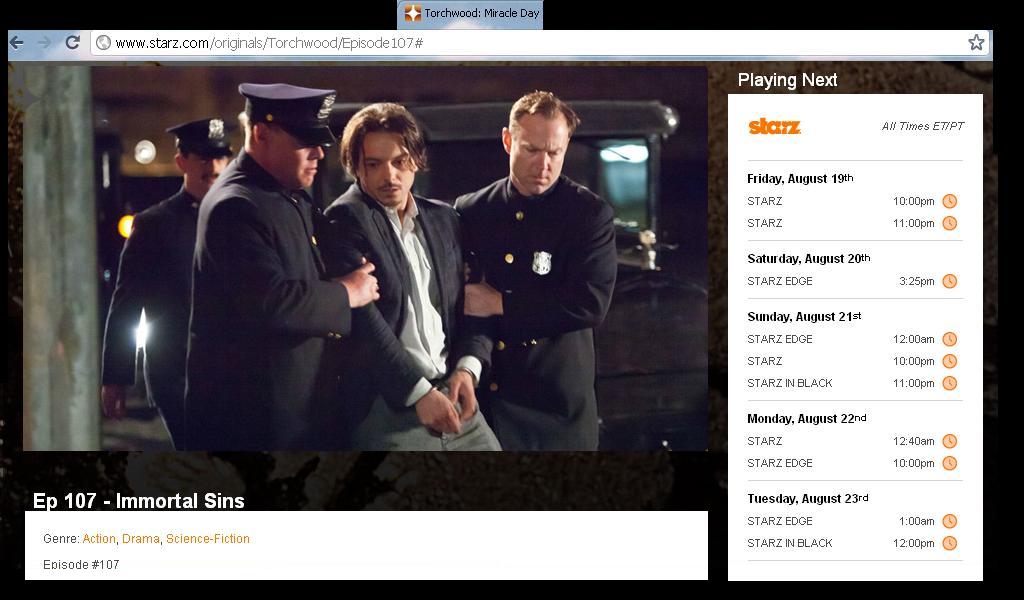The height and width of the screenshot is (600, 1024).
Task: Click the browser back arrow button
Action: [17, 42]
